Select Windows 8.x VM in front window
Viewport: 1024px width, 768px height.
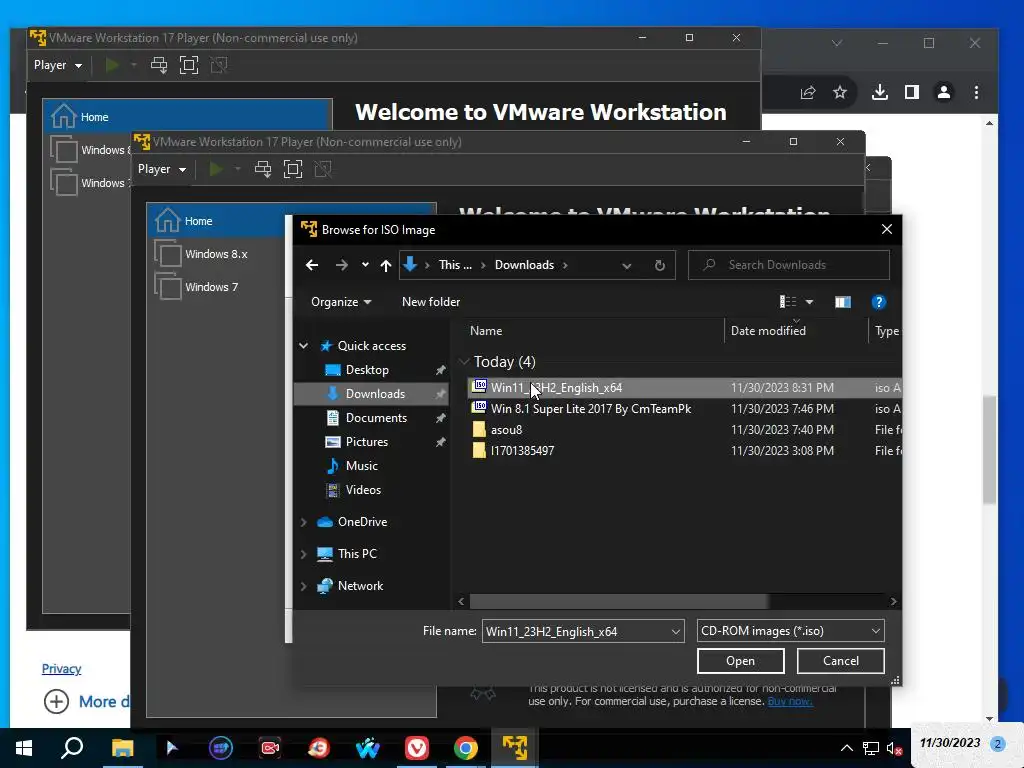(x=216, y=254)
